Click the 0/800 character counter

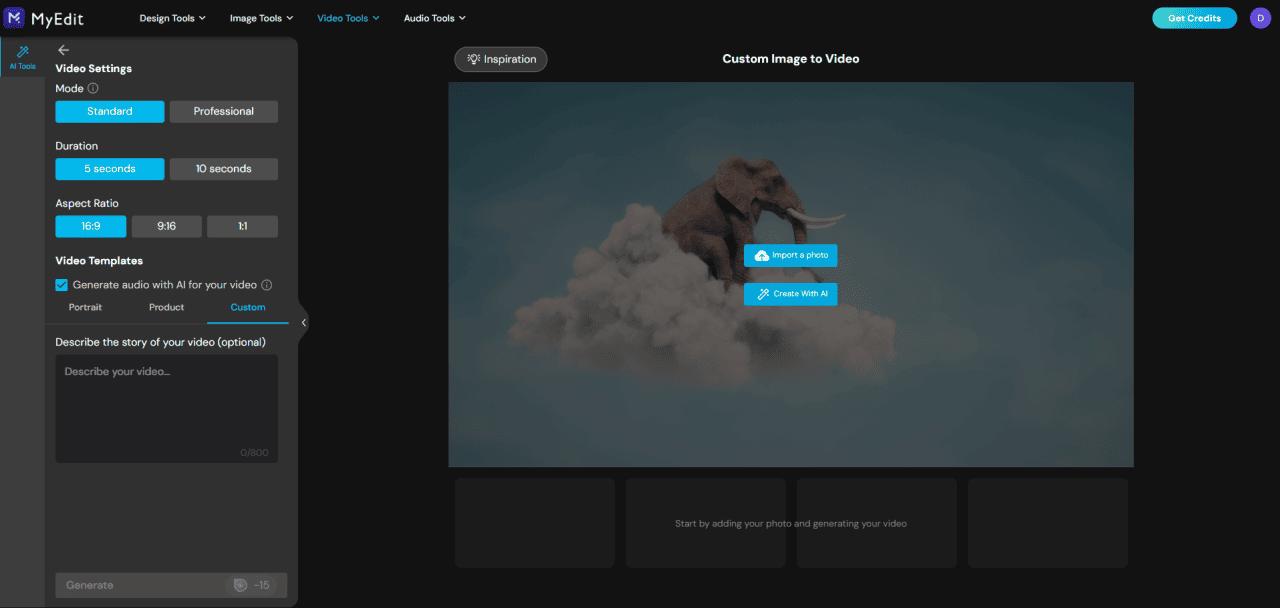click(254, 453)
